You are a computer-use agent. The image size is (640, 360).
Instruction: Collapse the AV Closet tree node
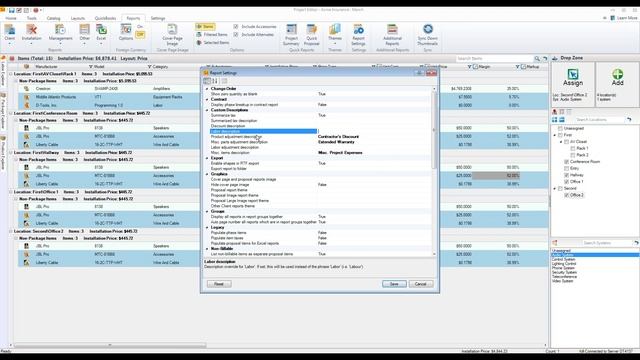(561, 142)
